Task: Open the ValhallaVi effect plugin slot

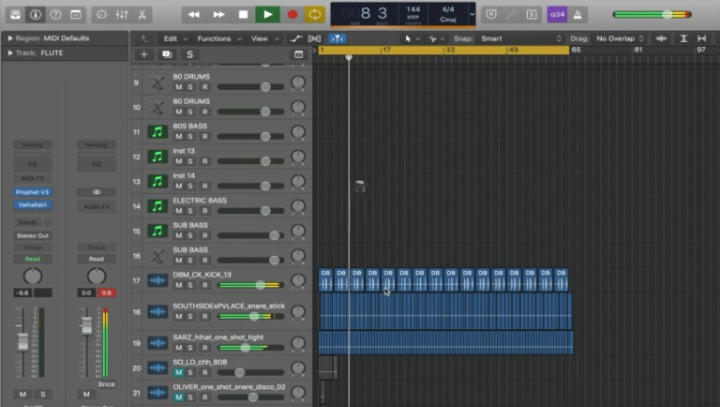Action: tap(32, 205)
